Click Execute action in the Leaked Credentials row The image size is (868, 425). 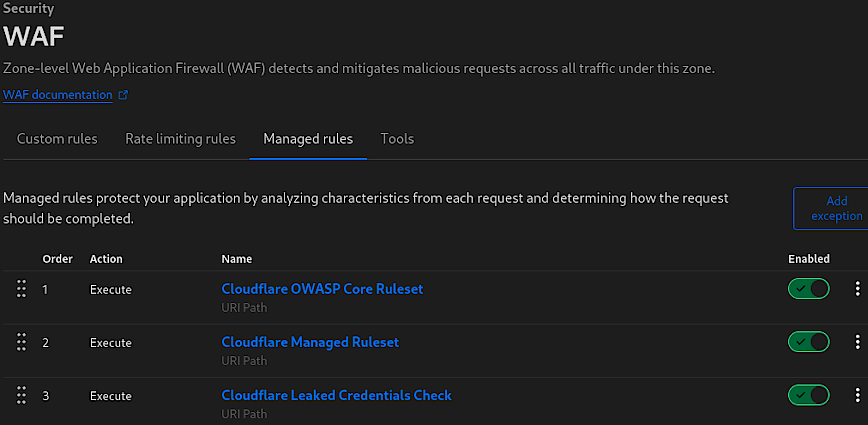111,396
